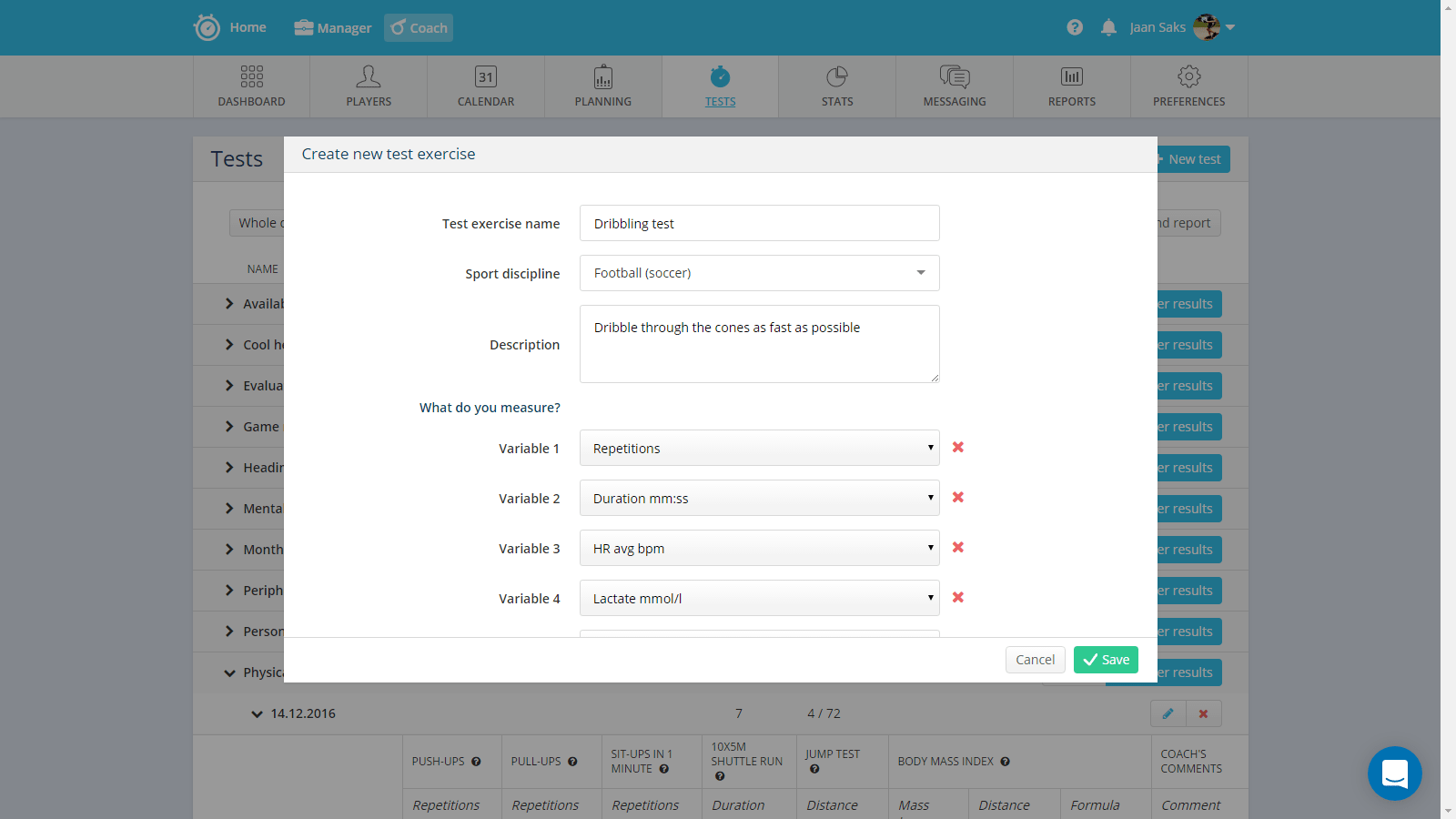The height and width of the screenshot is (819, 1456).
Task: Remove Variable 1 with red X
Action: click(x=957, y=447)
